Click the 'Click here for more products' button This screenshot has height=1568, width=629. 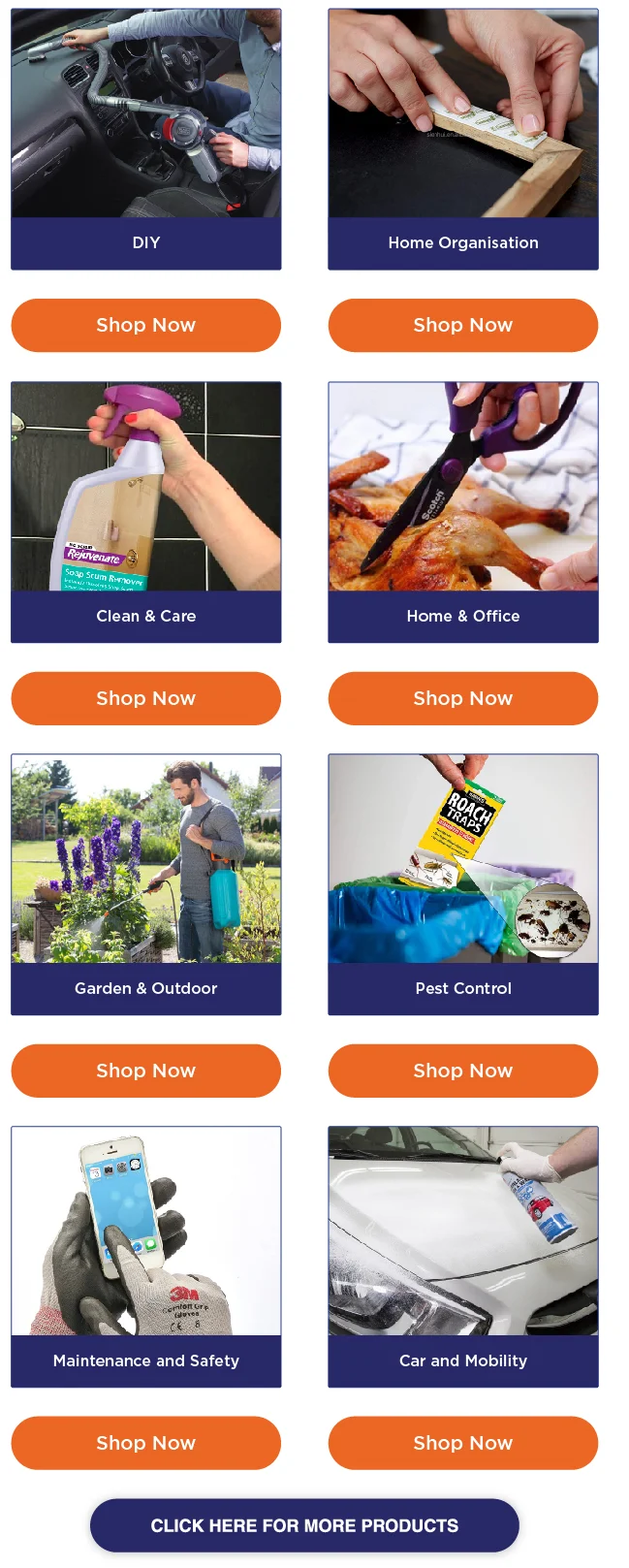point(304,1525)
